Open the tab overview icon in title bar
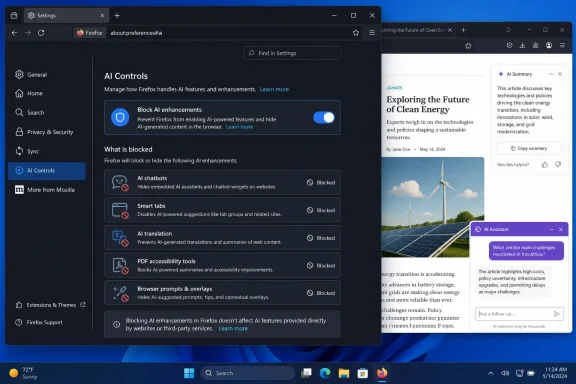576x384 pixels. [x=14, y=15]
